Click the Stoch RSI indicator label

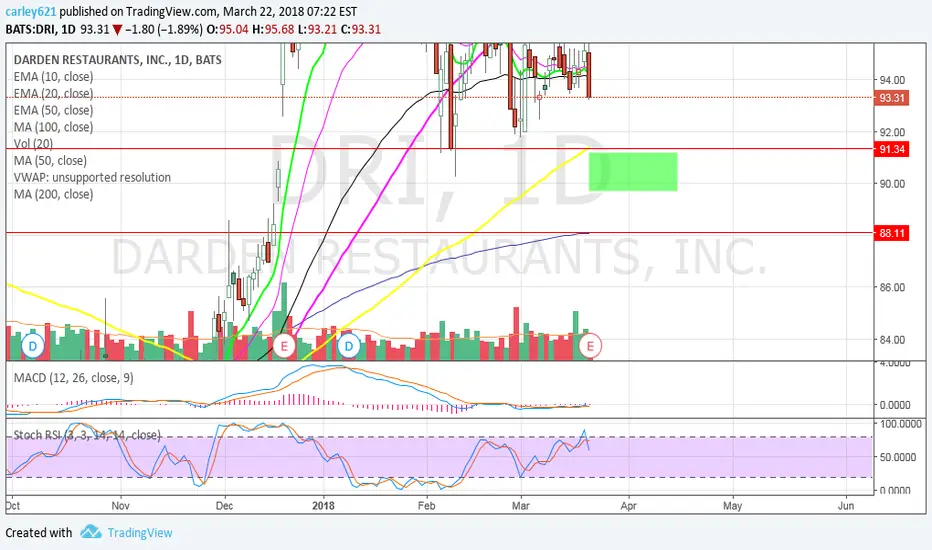pos(87,435)
